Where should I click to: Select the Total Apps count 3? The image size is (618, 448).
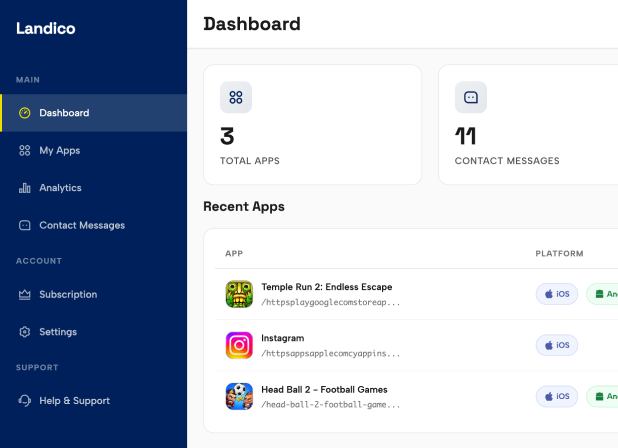[x=227, y=136]
